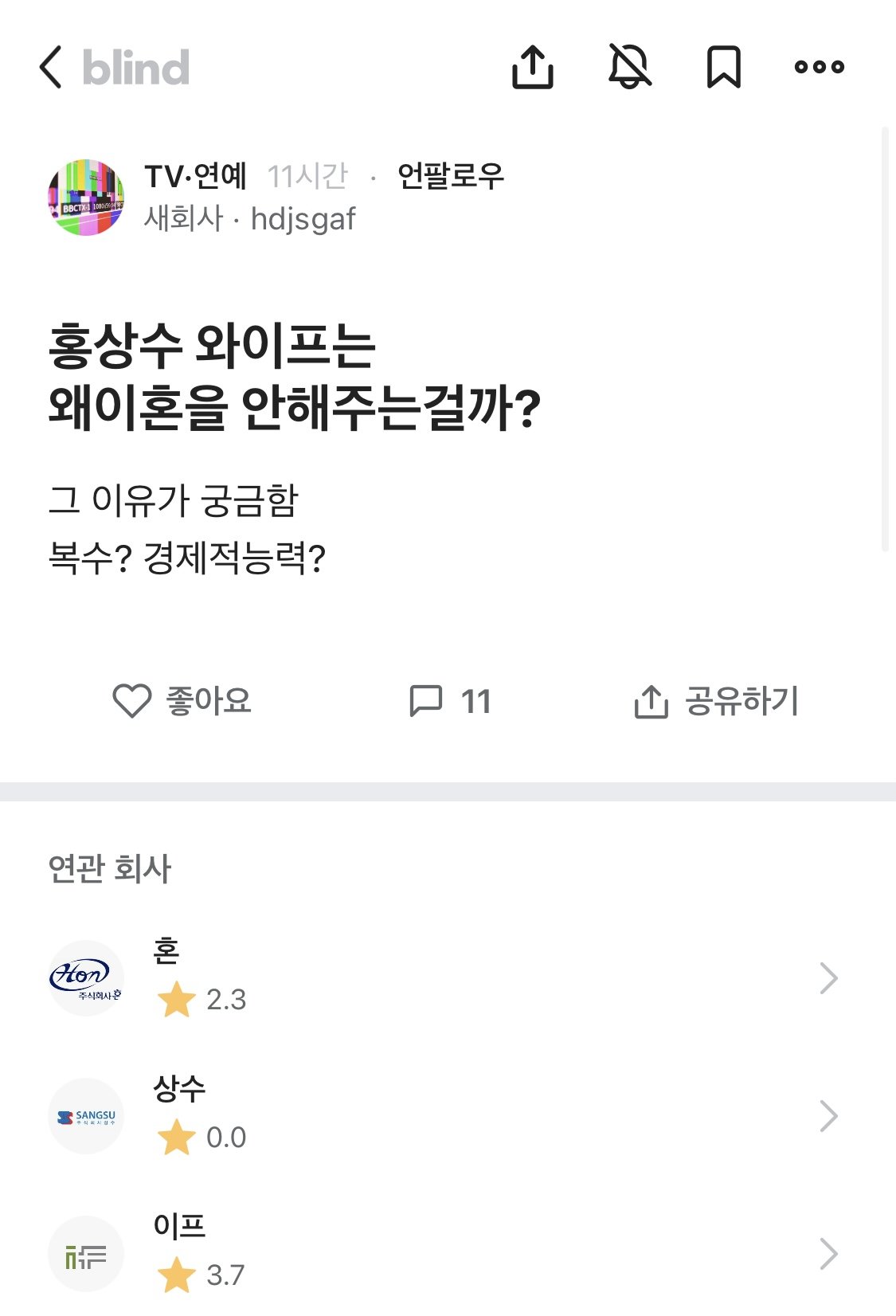
Task: Click the Hon company logo icon
Action: tap(86, 978)
